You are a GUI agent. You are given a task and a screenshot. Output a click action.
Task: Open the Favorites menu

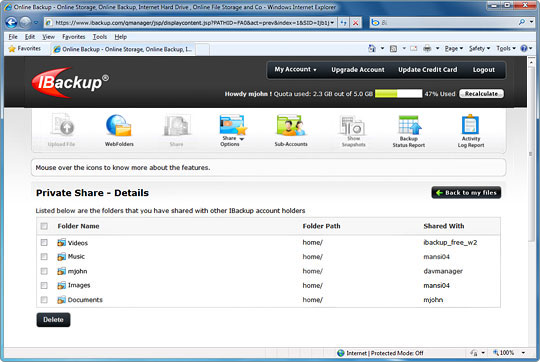click(74, 37)
